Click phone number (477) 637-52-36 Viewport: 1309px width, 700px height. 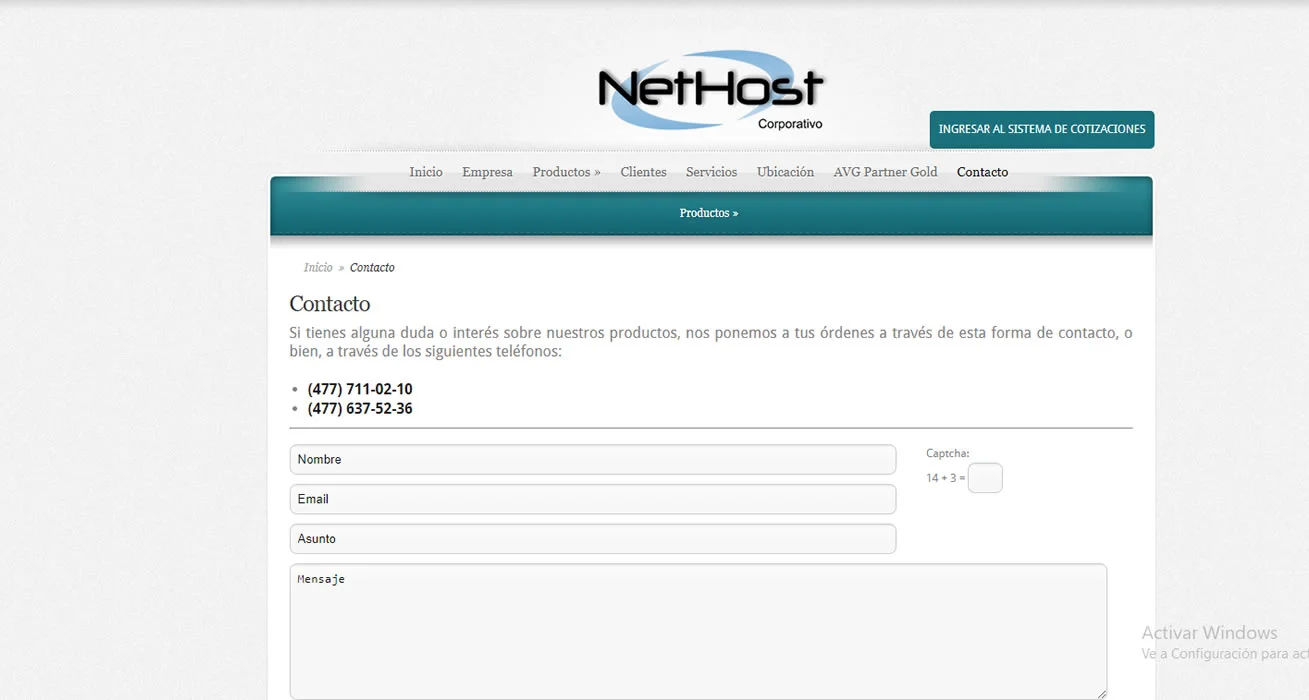(360, 408)
